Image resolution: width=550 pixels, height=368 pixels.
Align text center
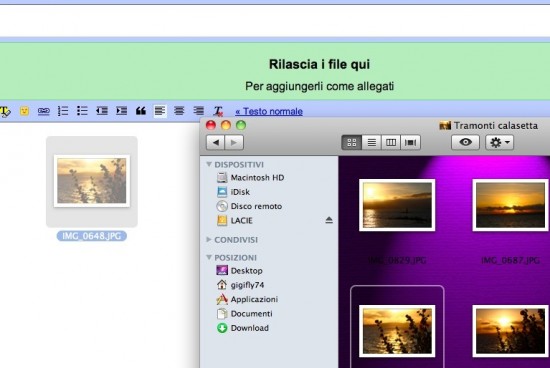coord(179,111)
